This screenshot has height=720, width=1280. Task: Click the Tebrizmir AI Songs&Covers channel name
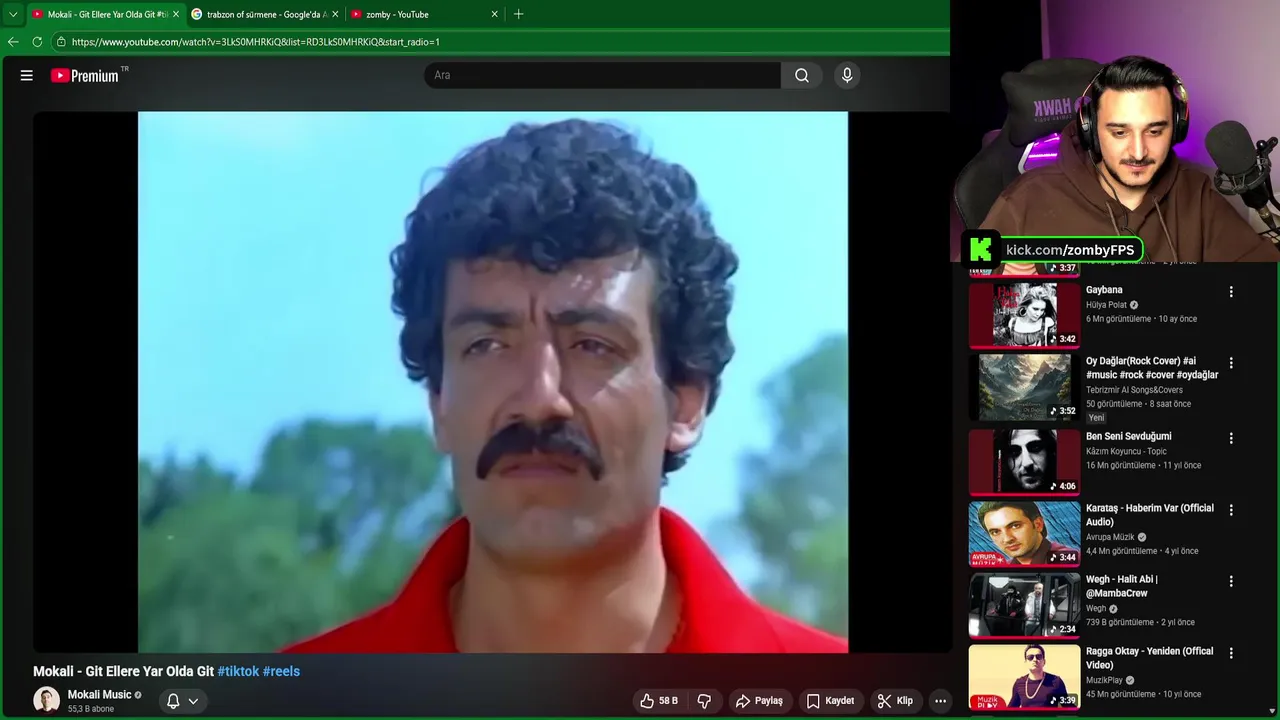point(1134,390)
